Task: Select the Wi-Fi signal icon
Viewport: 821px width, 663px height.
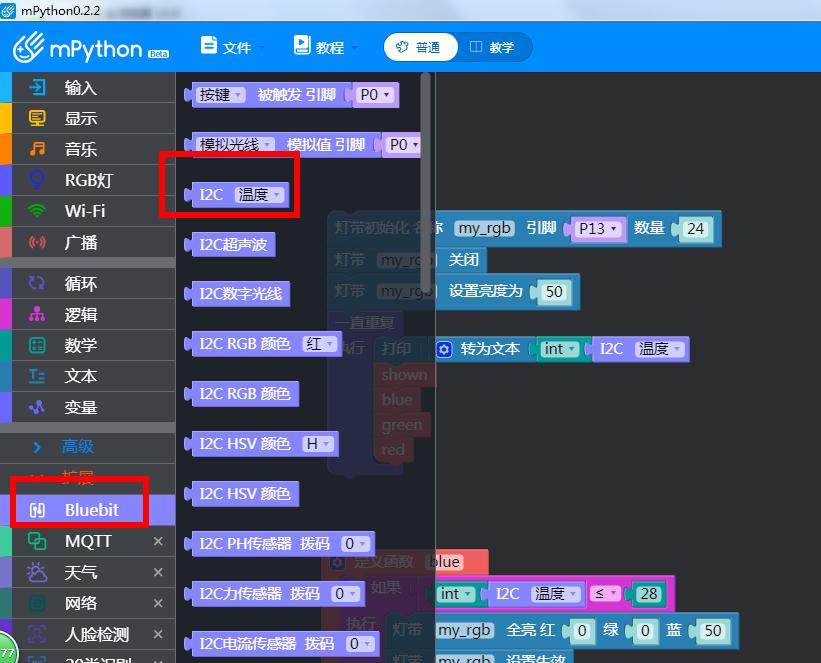Action: point(37,211)
